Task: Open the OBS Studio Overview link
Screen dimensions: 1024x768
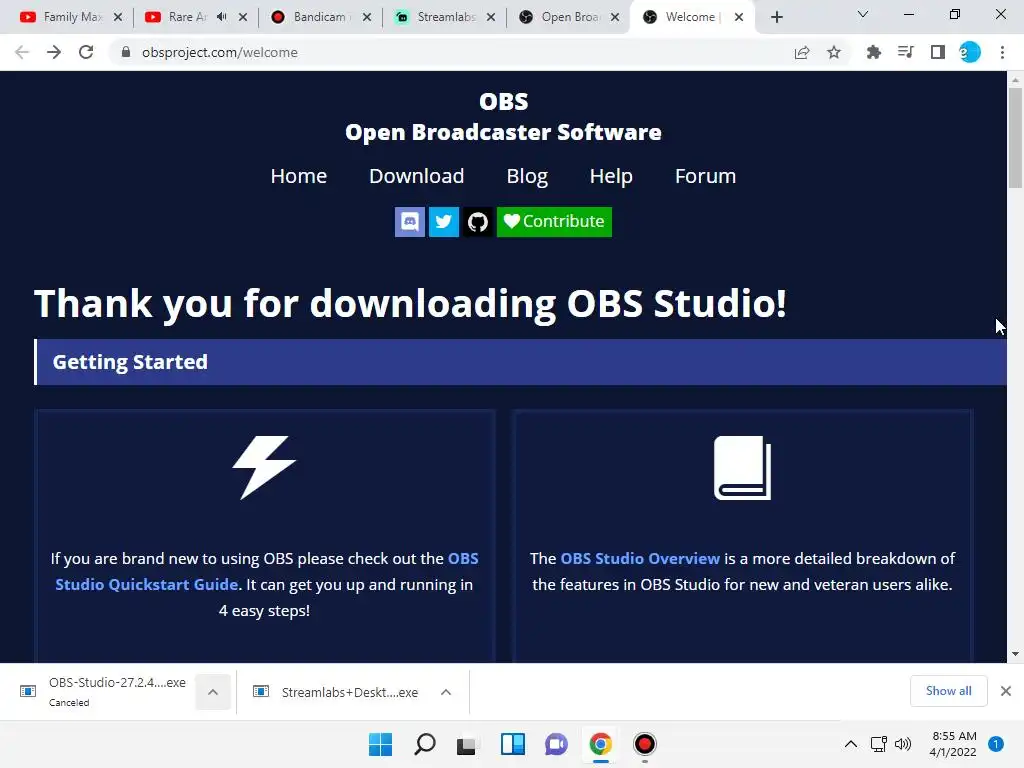Action: click(x=640, y=558)
